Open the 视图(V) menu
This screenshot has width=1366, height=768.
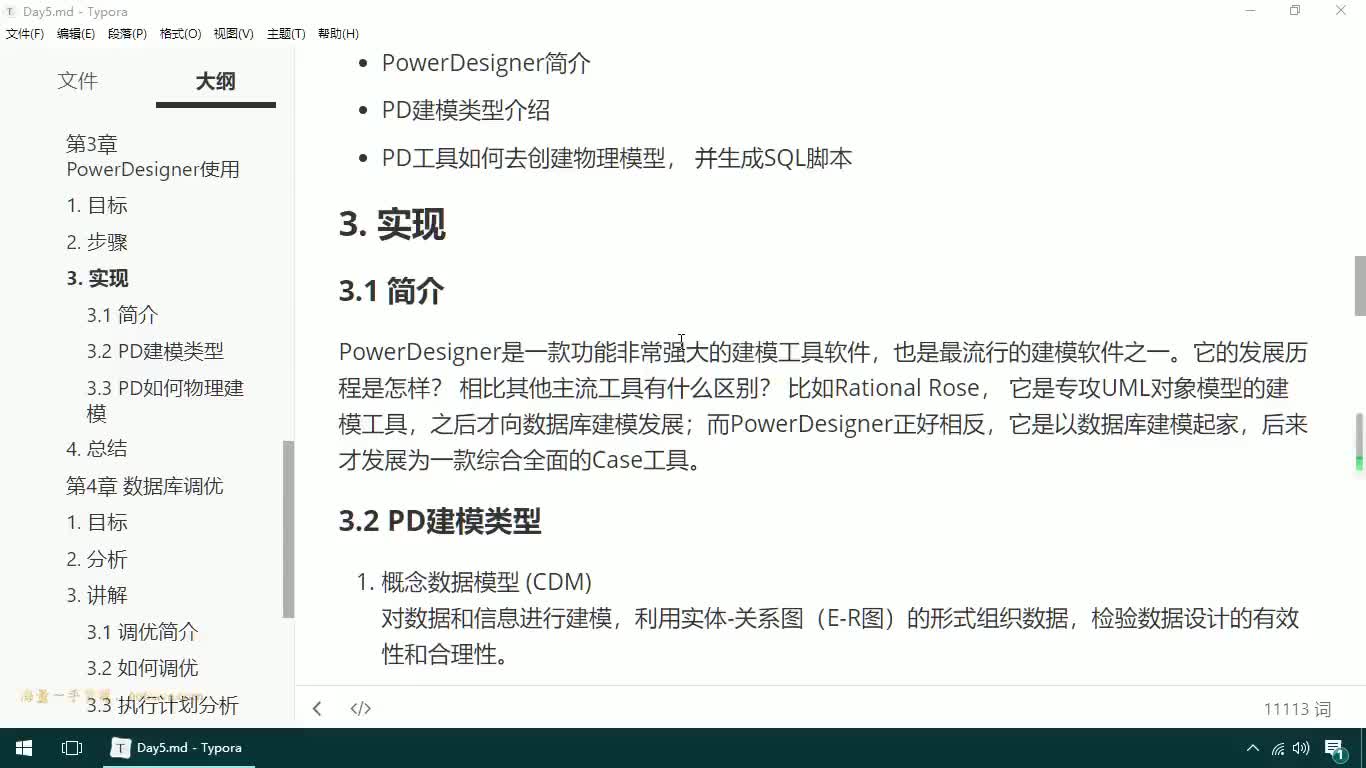coord(233,34)
